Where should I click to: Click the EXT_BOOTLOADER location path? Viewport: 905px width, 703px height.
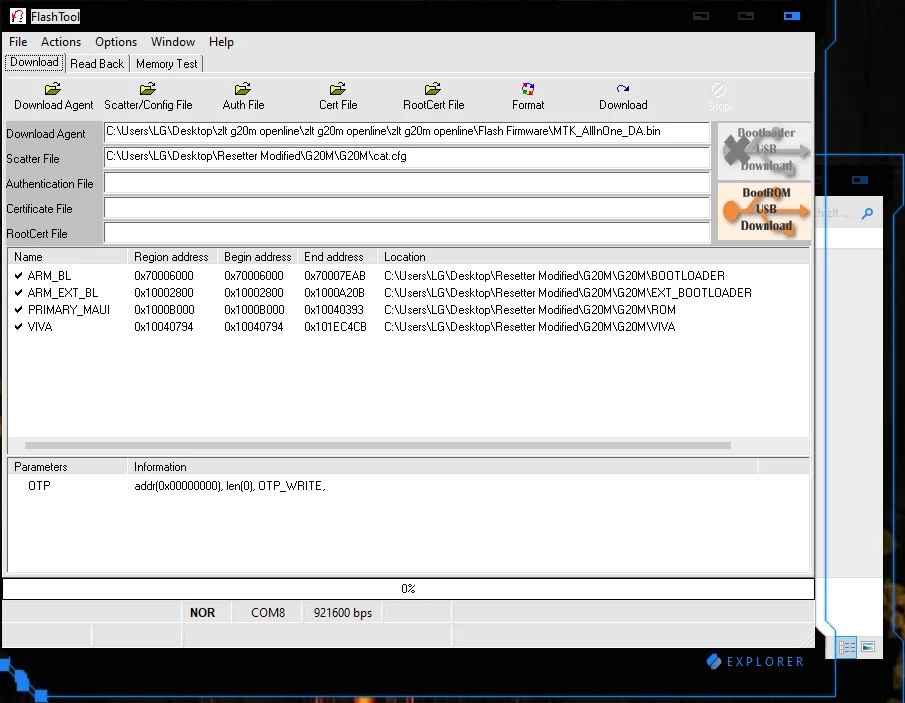(568, 293)
